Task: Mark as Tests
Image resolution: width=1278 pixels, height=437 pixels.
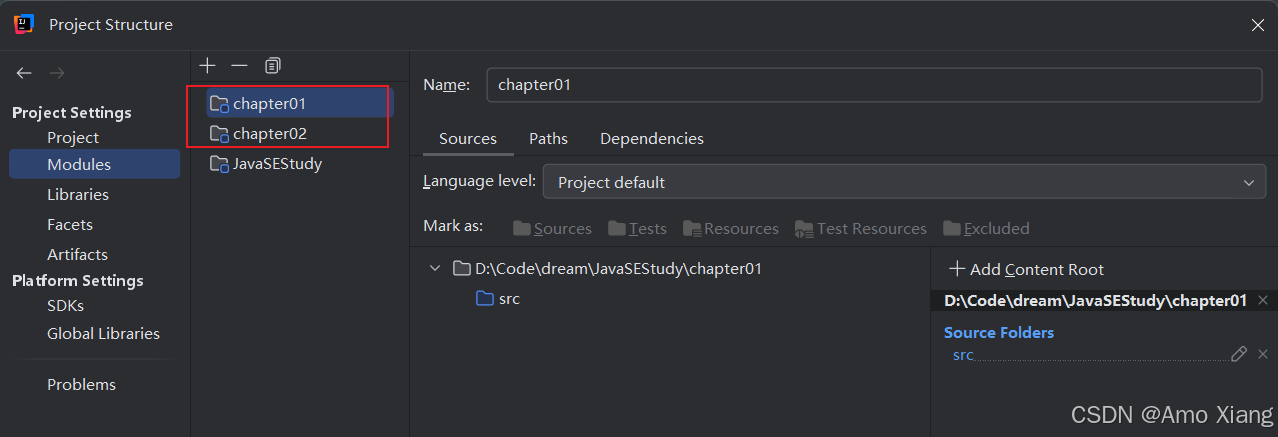Action: pyautogui.click(x=637, y=228)
